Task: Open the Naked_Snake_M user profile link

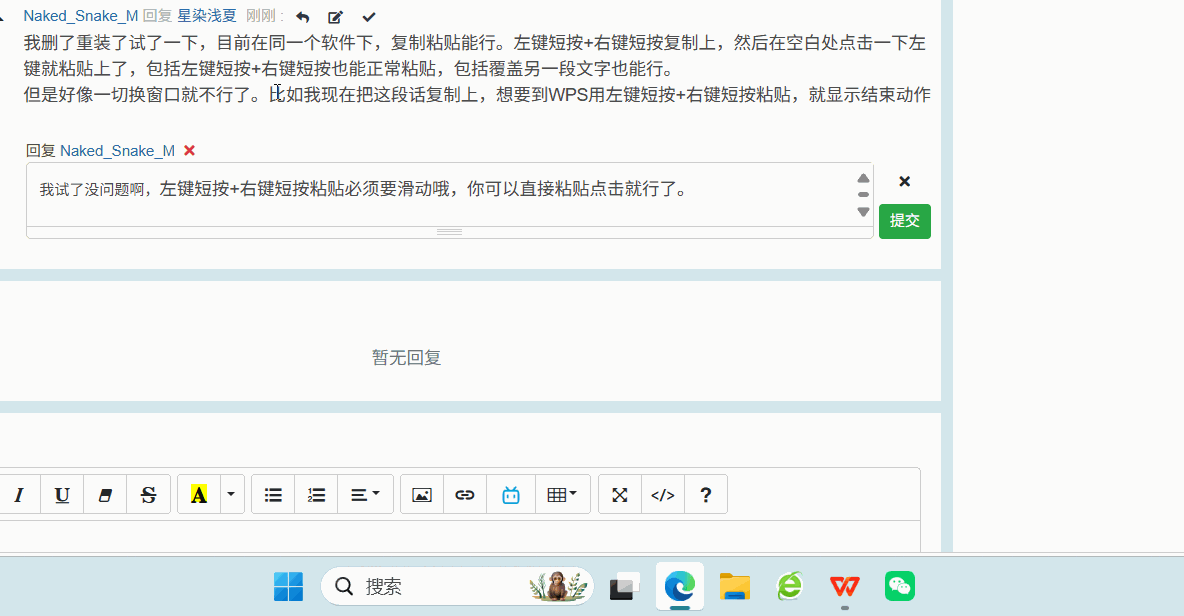Action: 80,16
